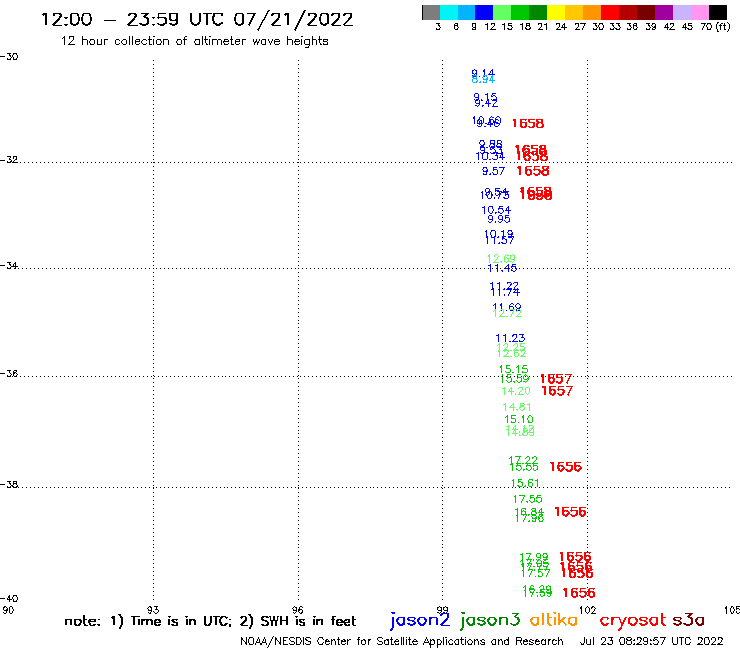The image size is (740, 650).
Task: Click the timestamp 'Jul 23 08:29:57 UTC 2022'
Action: (x=651, y=642)
